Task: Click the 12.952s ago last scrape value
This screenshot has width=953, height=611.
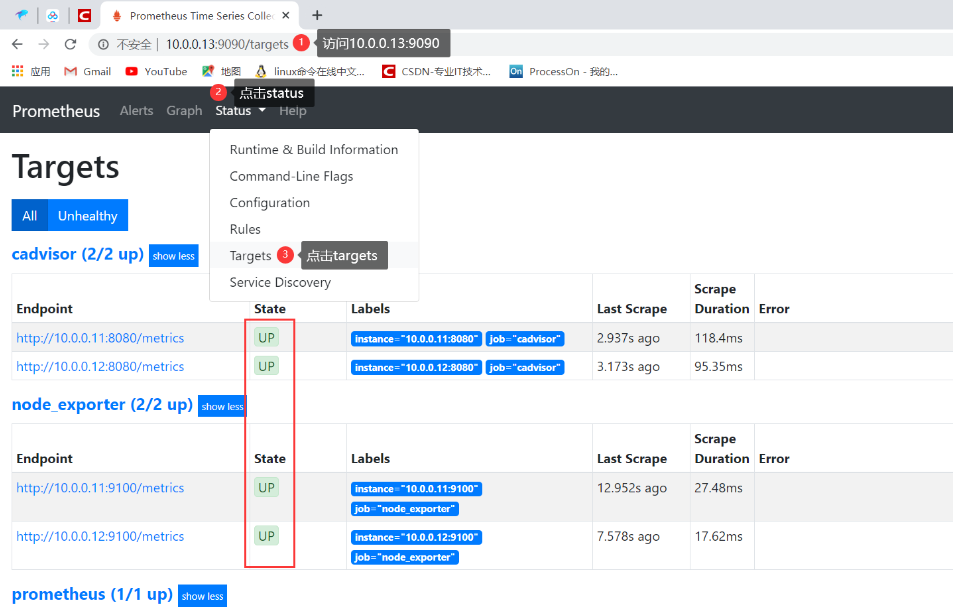Action: [631, 488]
